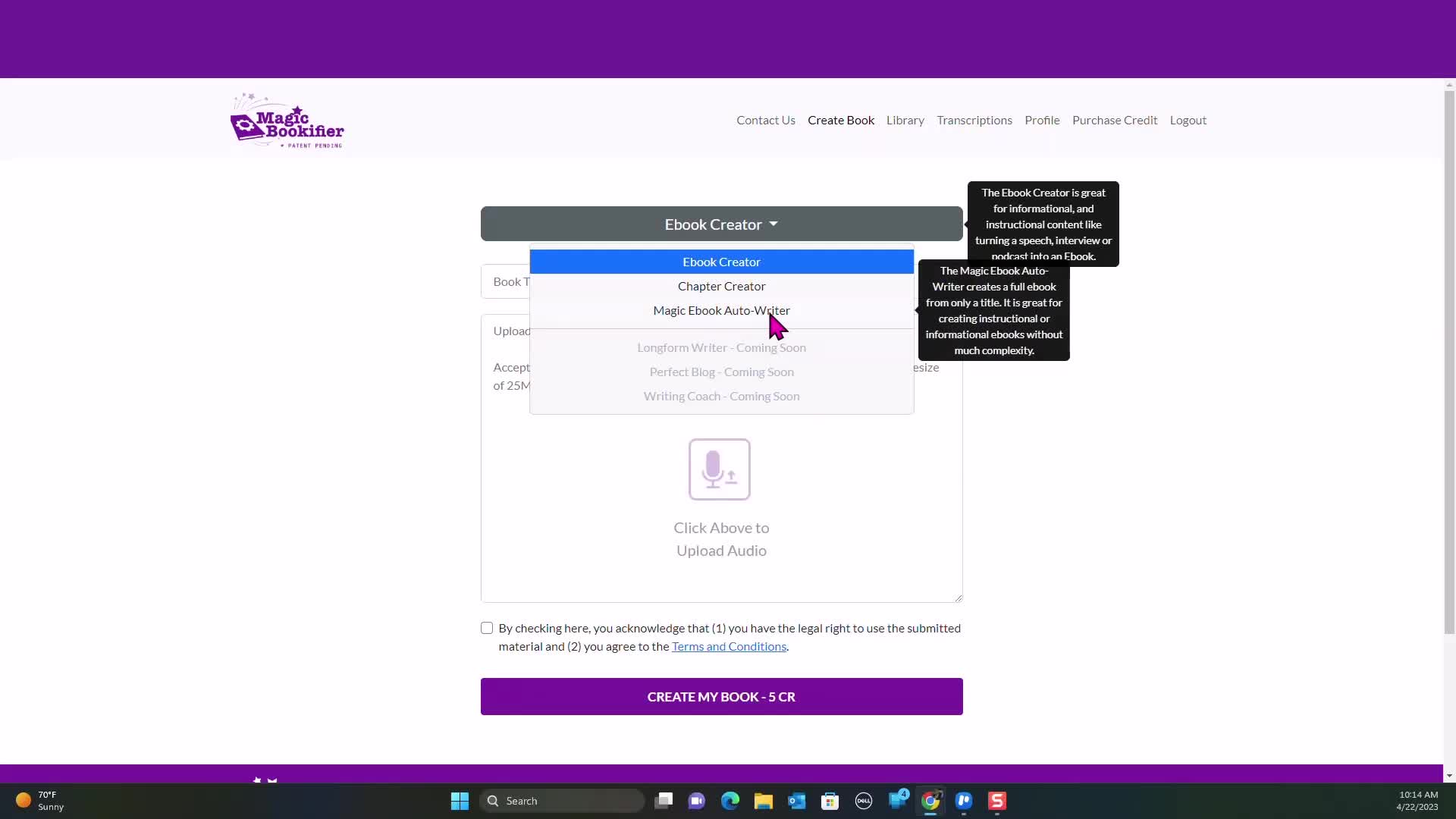
Task: Open taskbar app with badge 4
Action: point(898,800)
